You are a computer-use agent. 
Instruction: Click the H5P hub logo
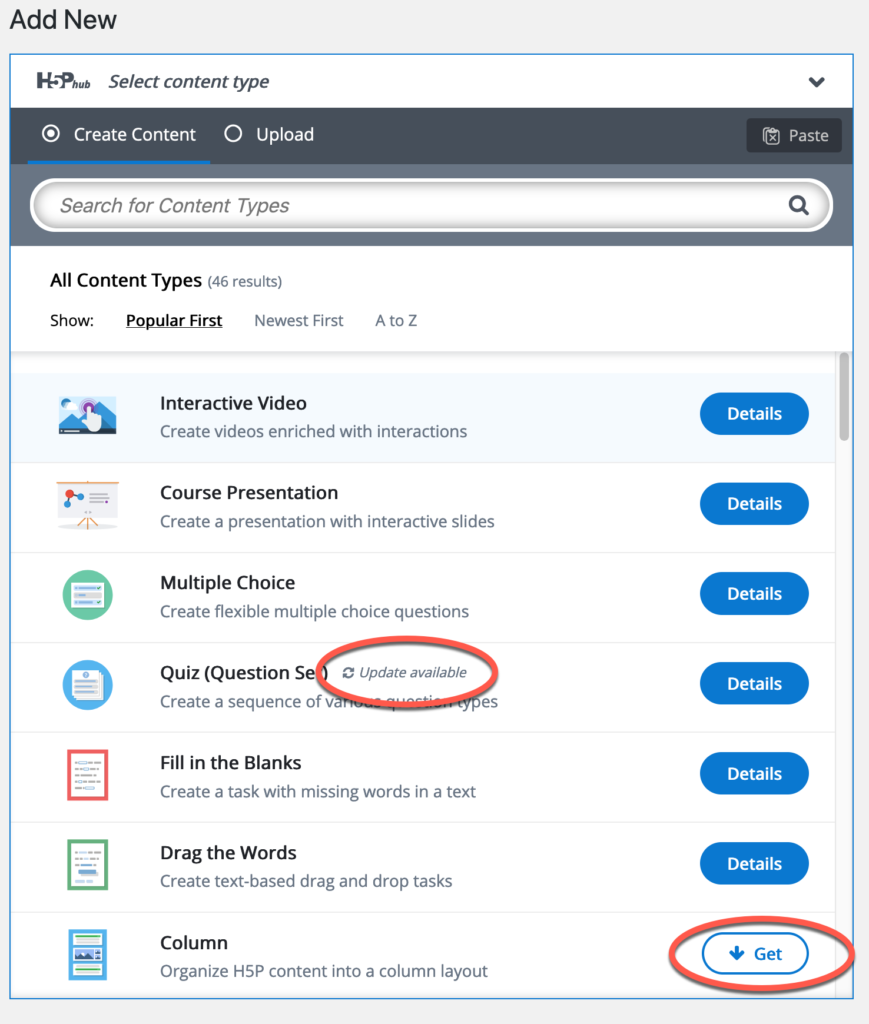point(63,81)
